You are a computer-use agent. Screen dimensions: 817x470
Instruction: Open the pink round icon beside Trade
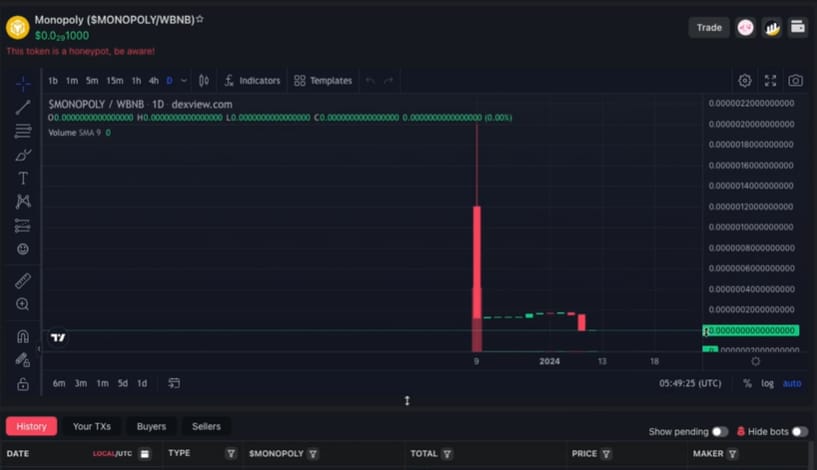click(746, 28)
